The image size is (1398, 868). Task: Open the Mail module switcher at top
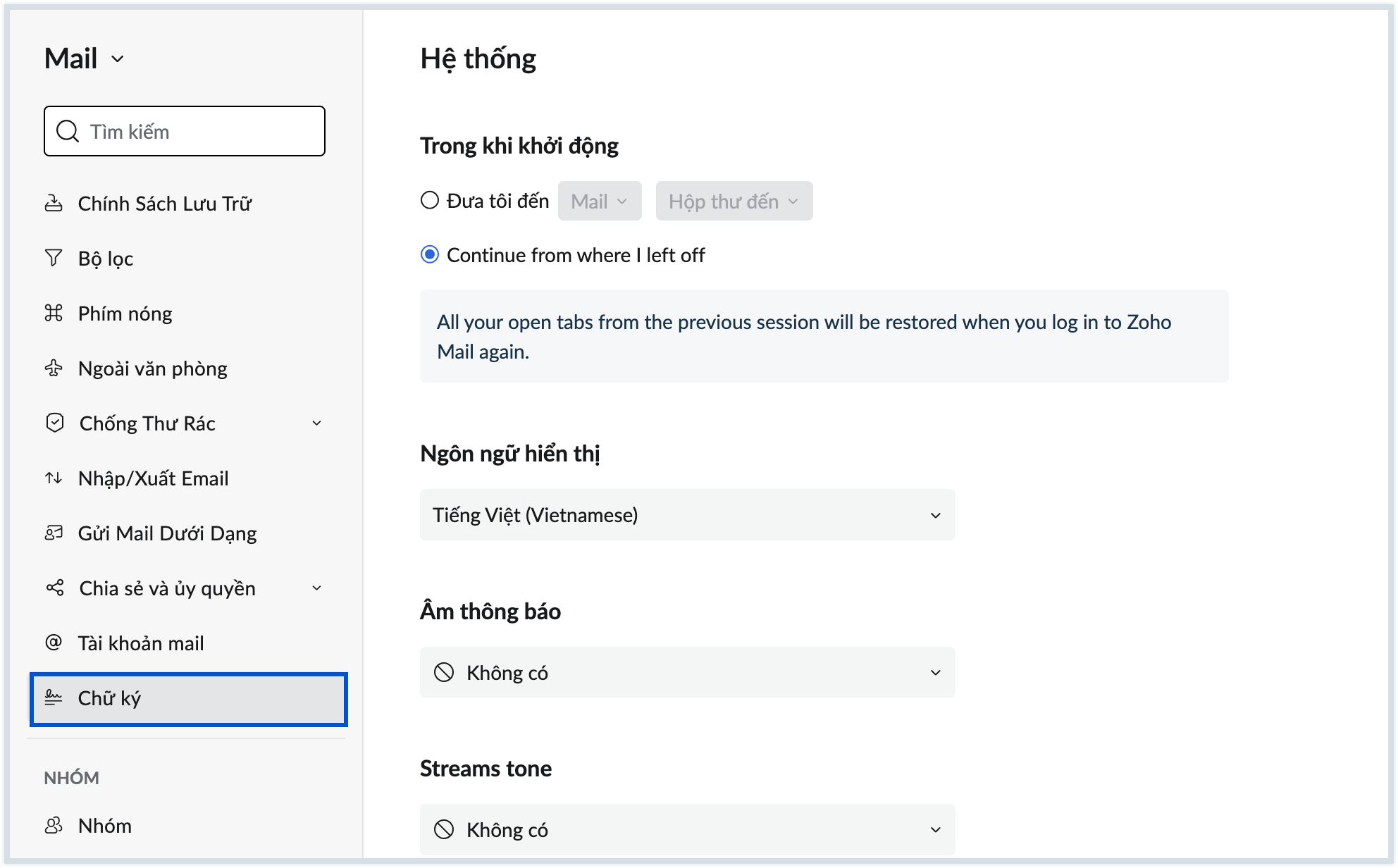[x=85, y=58]
